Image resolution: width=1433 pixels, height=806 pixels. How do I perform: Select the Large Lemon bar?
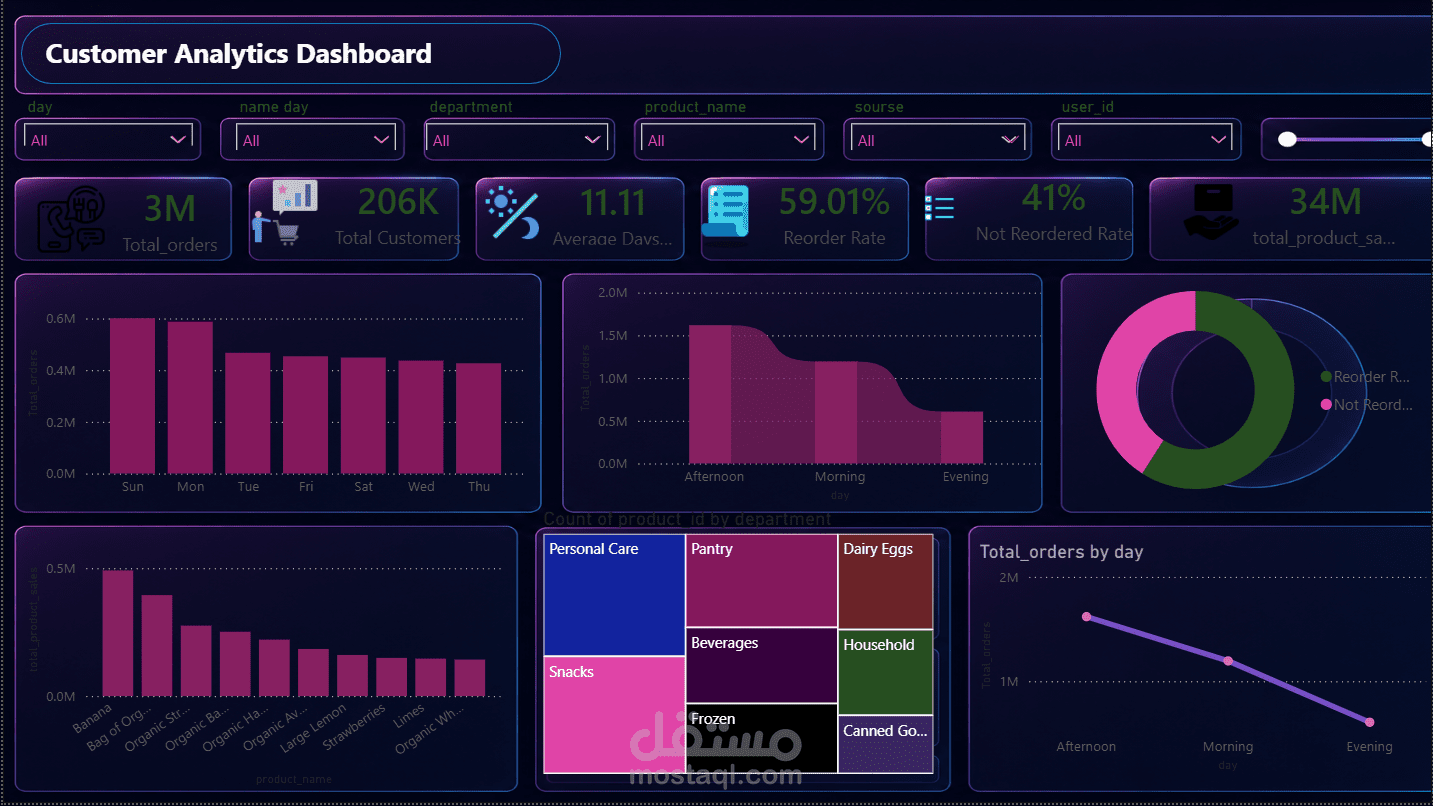point(352,676)
